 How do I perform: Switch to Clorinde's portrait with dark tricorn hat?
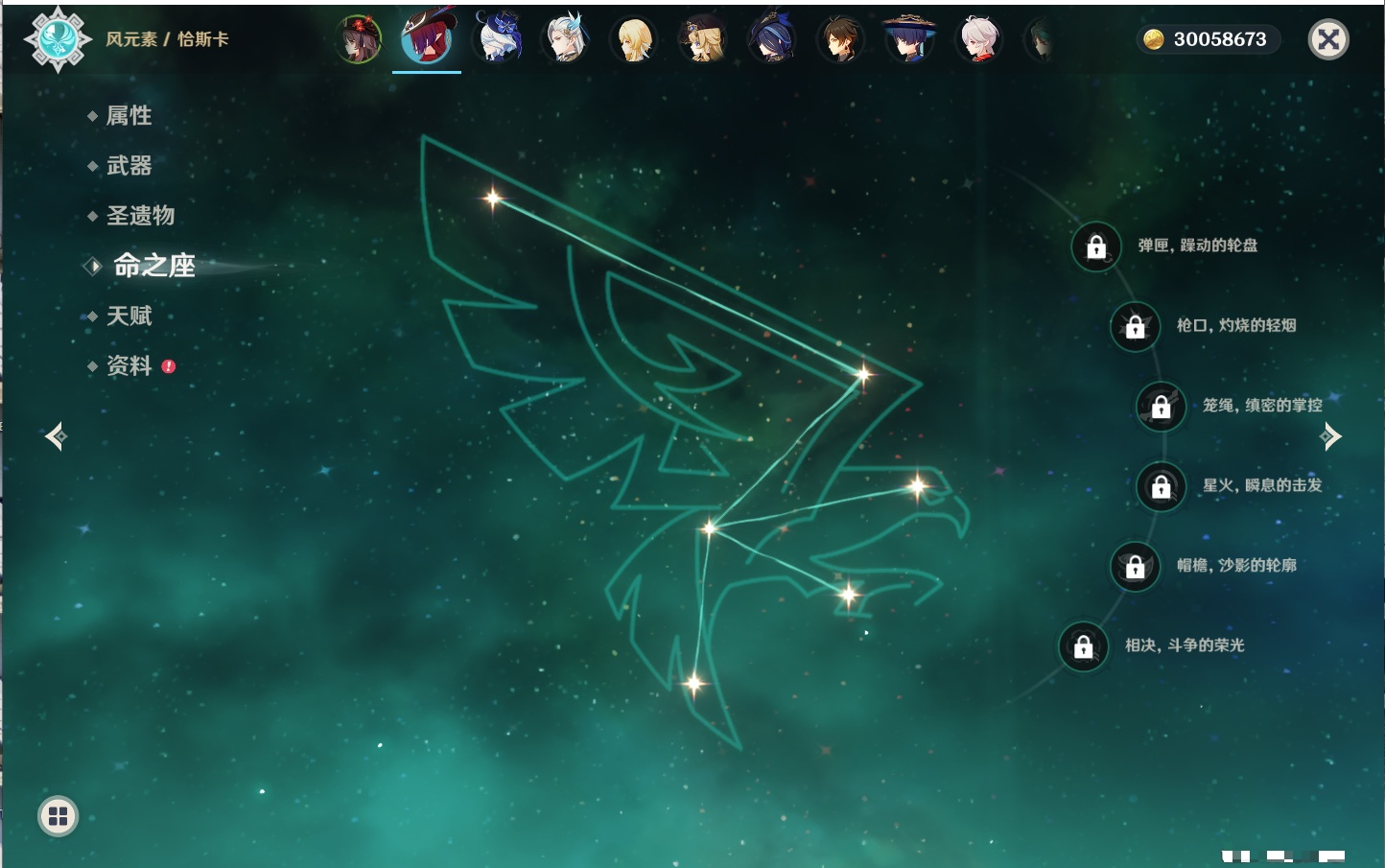pyautogui.click(x=772, y=38)
